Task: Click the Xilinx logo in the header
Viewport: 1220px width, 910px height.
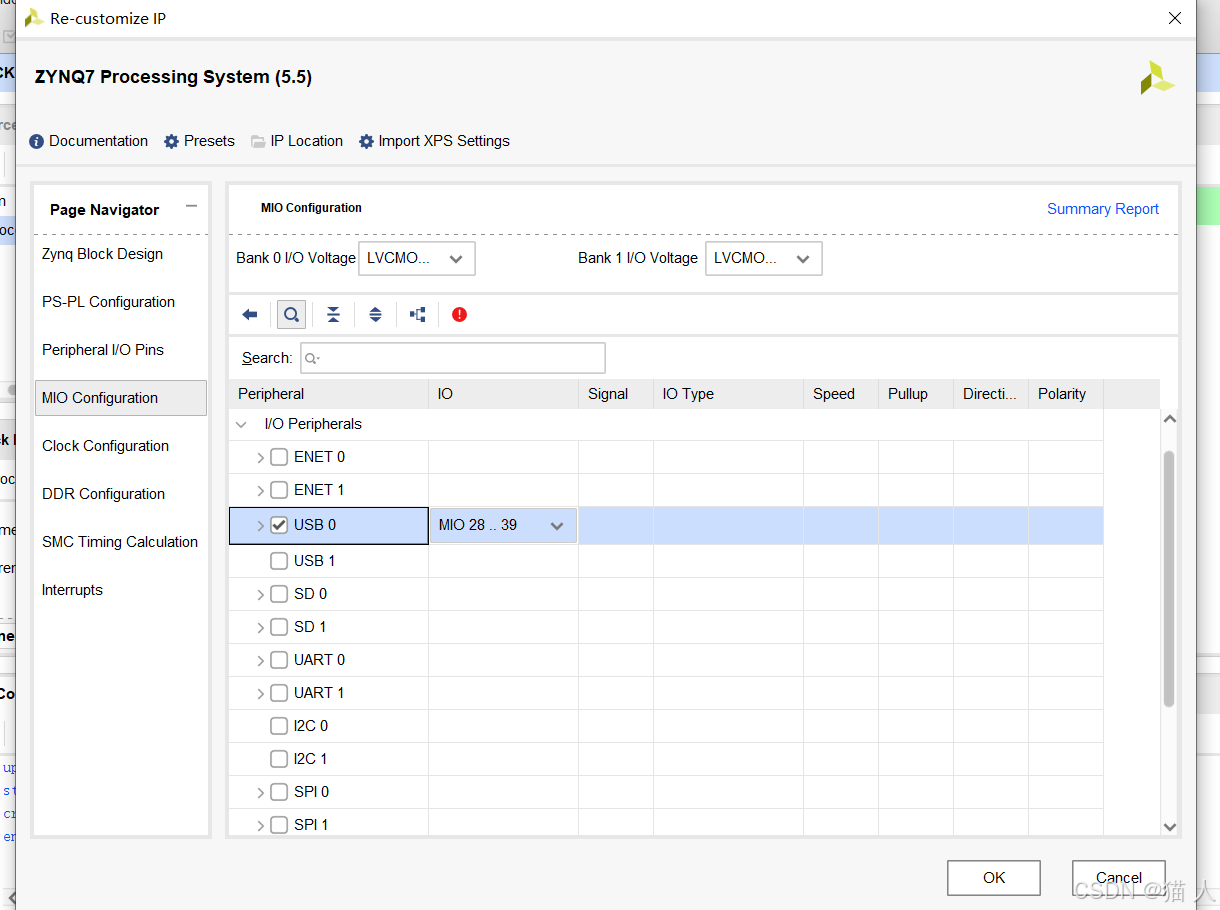Action: point(1156,78)
